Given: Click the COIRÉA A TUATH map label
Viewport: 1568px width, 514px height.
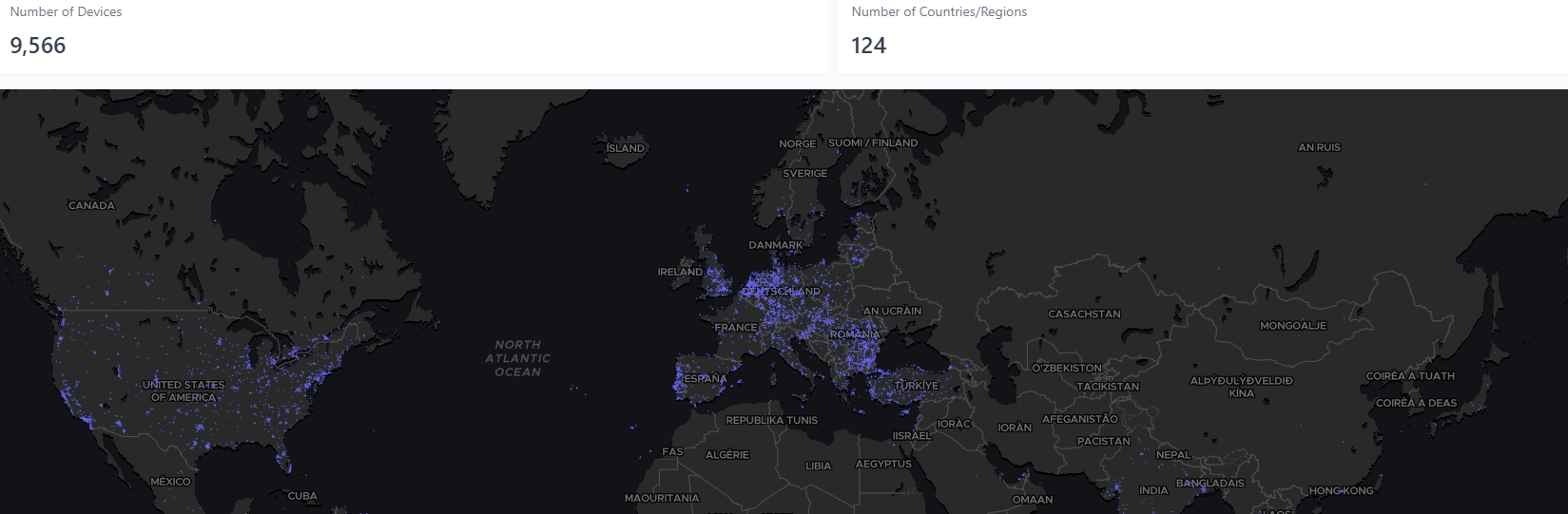Looking at the screenshot, I should (x=1410, y=376).
